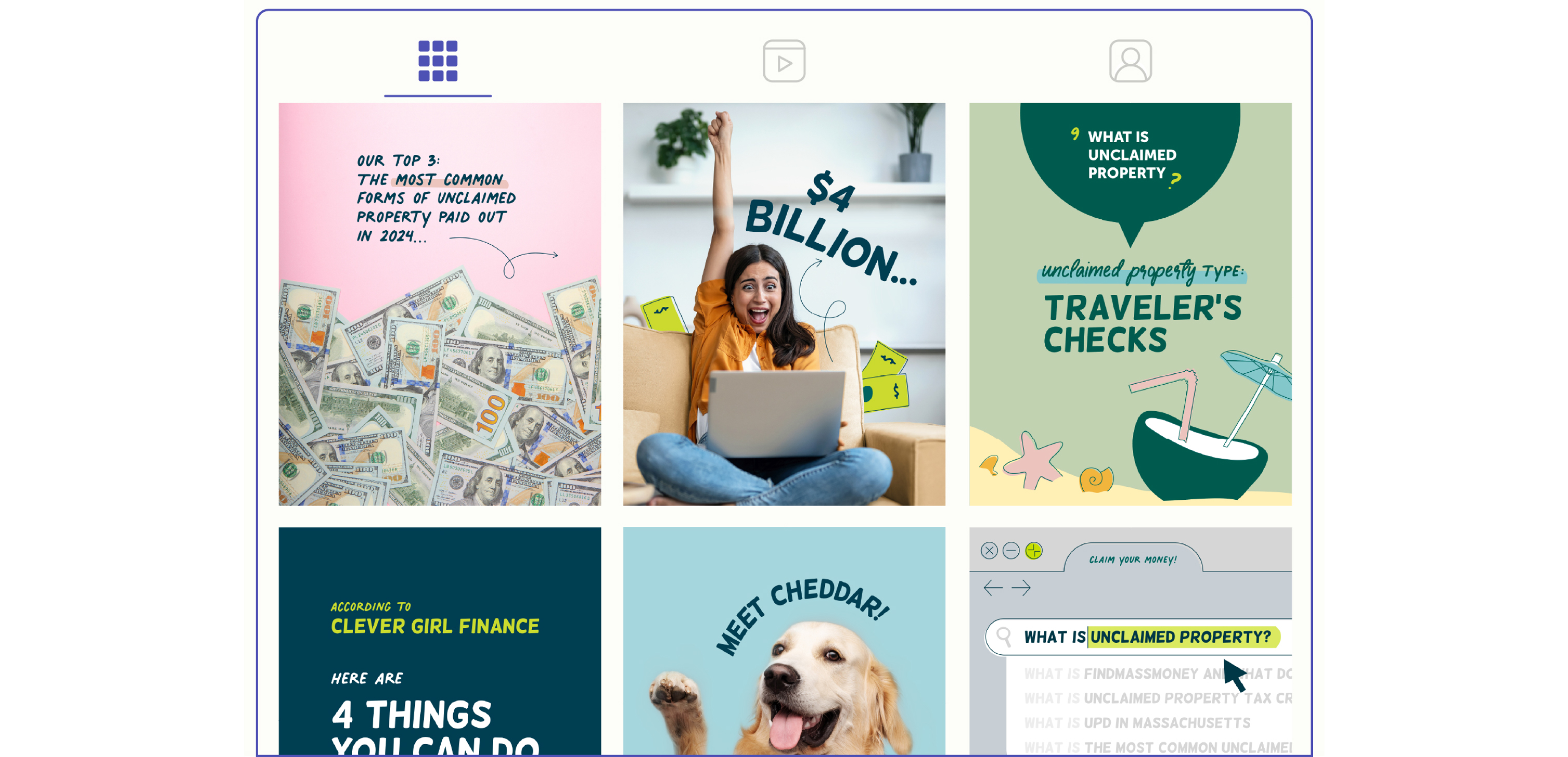
Task: Open the tagged profile tab
Action: 1130,62
